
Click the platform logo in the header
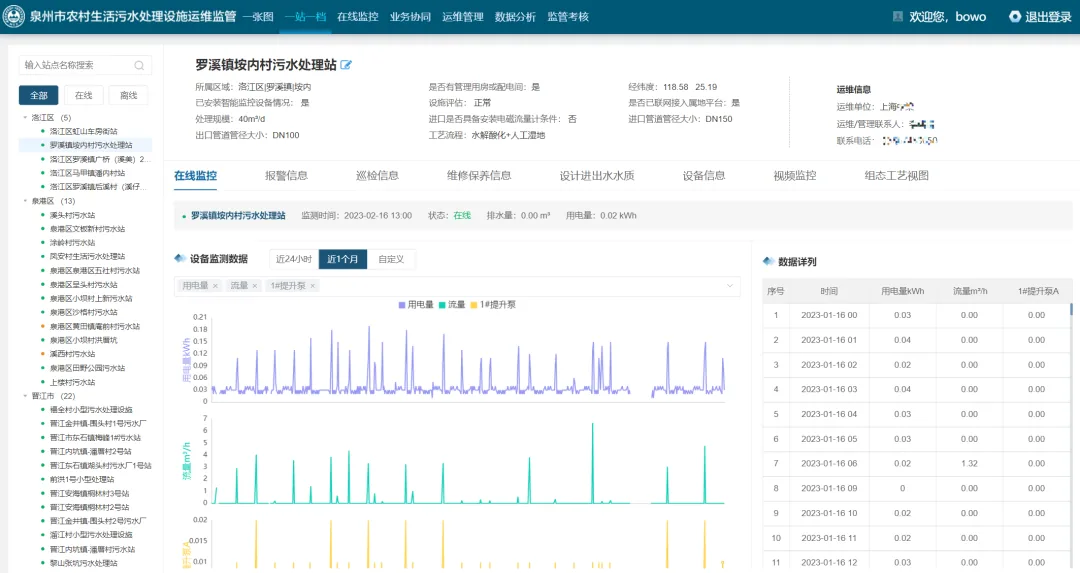pos(14,17)
